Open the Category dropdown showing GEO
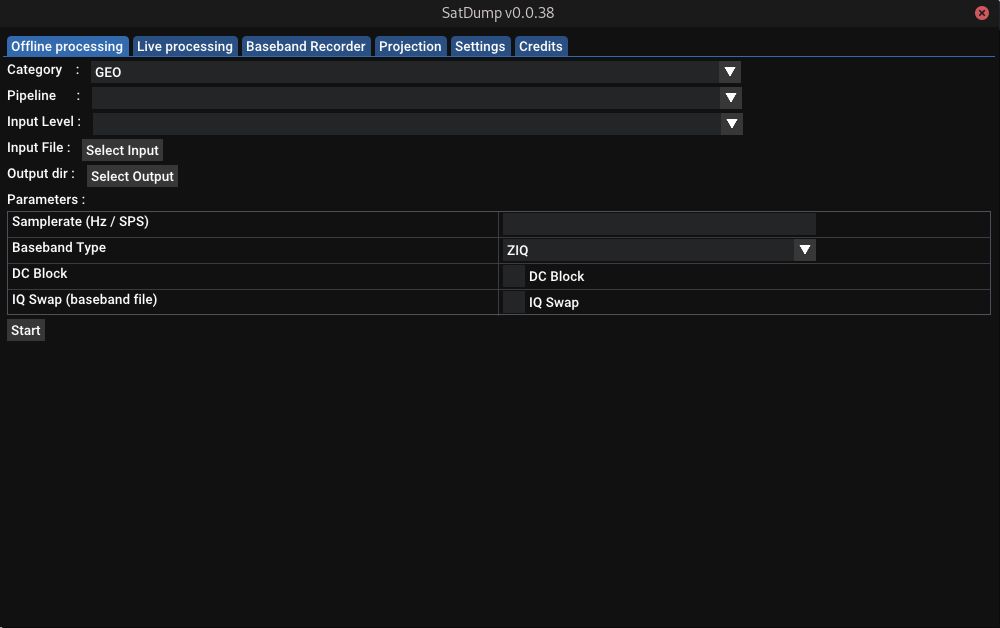Screen dimensions: 1000x628 tap(410, 71)
